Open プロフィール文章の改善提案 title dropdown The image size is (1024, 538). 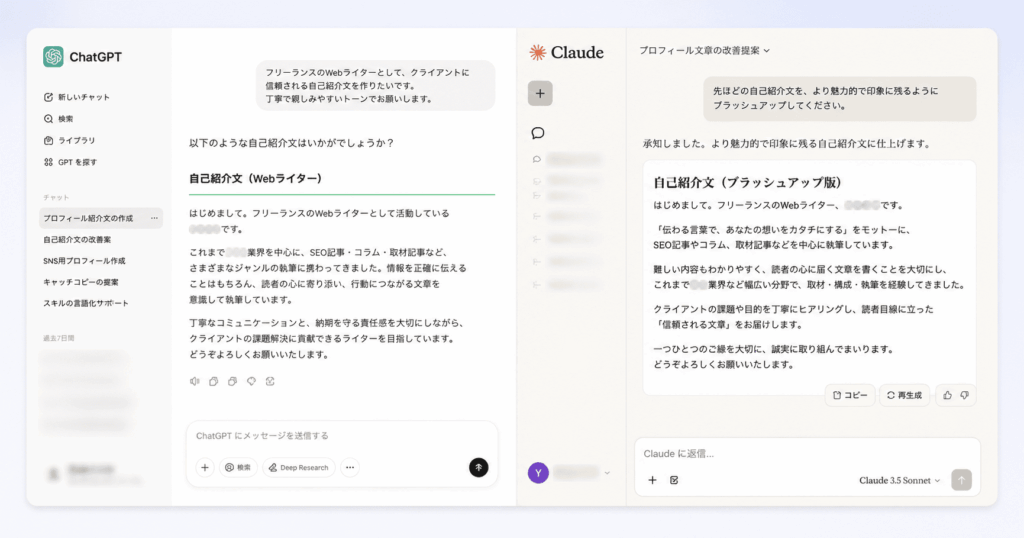704,50
